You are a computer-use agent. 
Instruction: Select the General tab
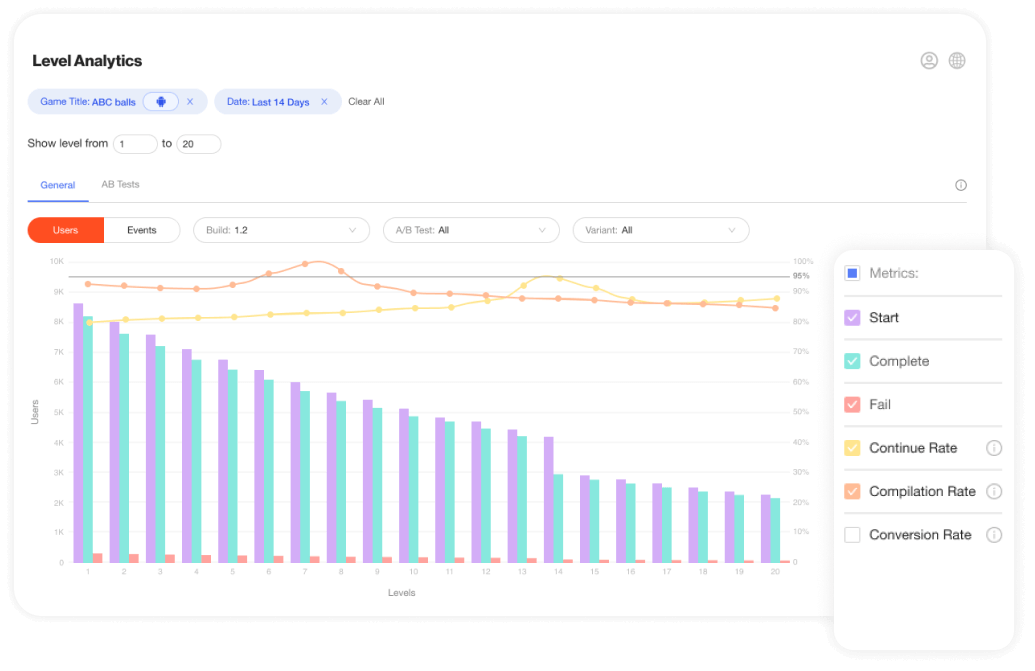pos(58,185)
